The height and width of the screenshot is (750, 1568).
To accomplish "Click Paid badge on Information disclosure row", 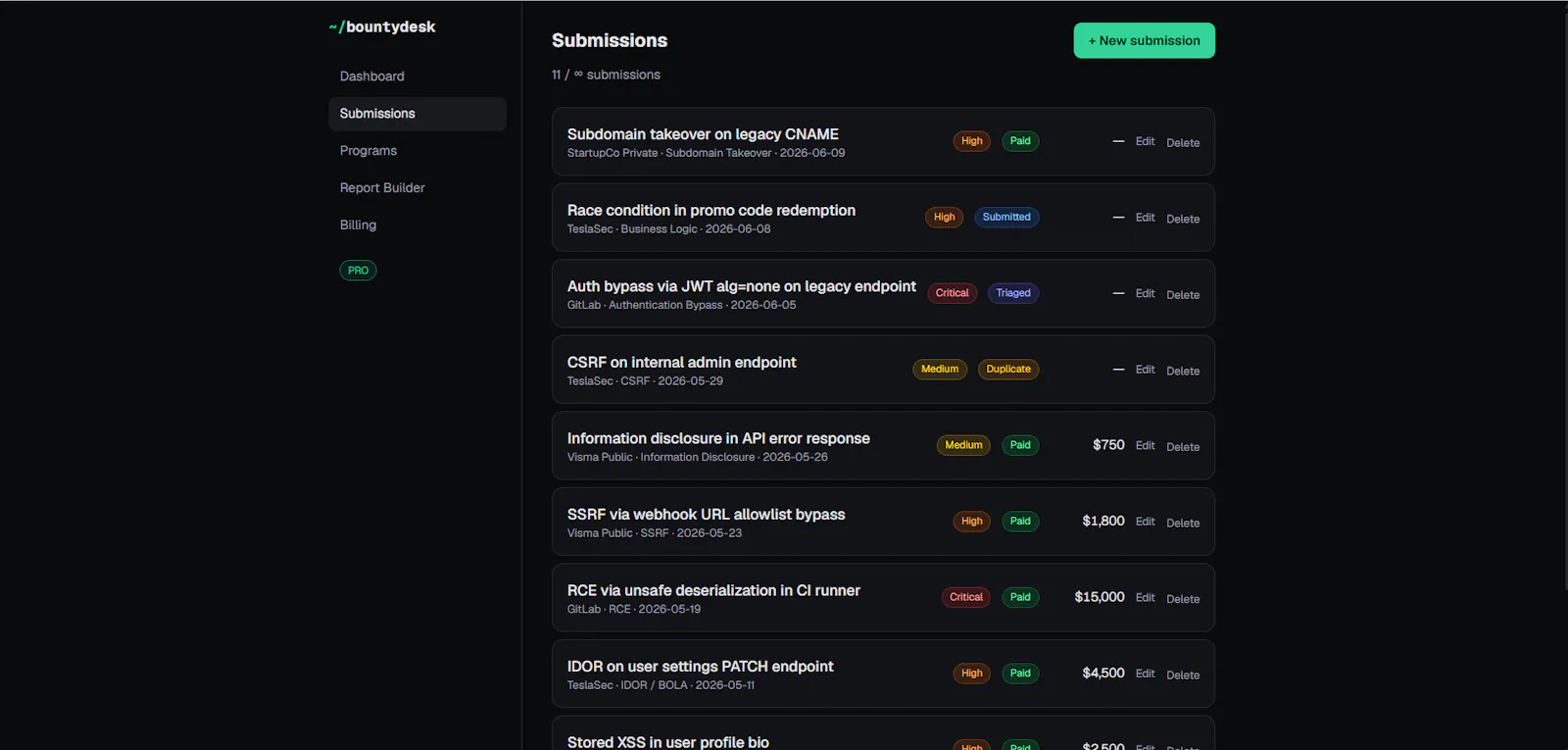I will [1020, 445].
